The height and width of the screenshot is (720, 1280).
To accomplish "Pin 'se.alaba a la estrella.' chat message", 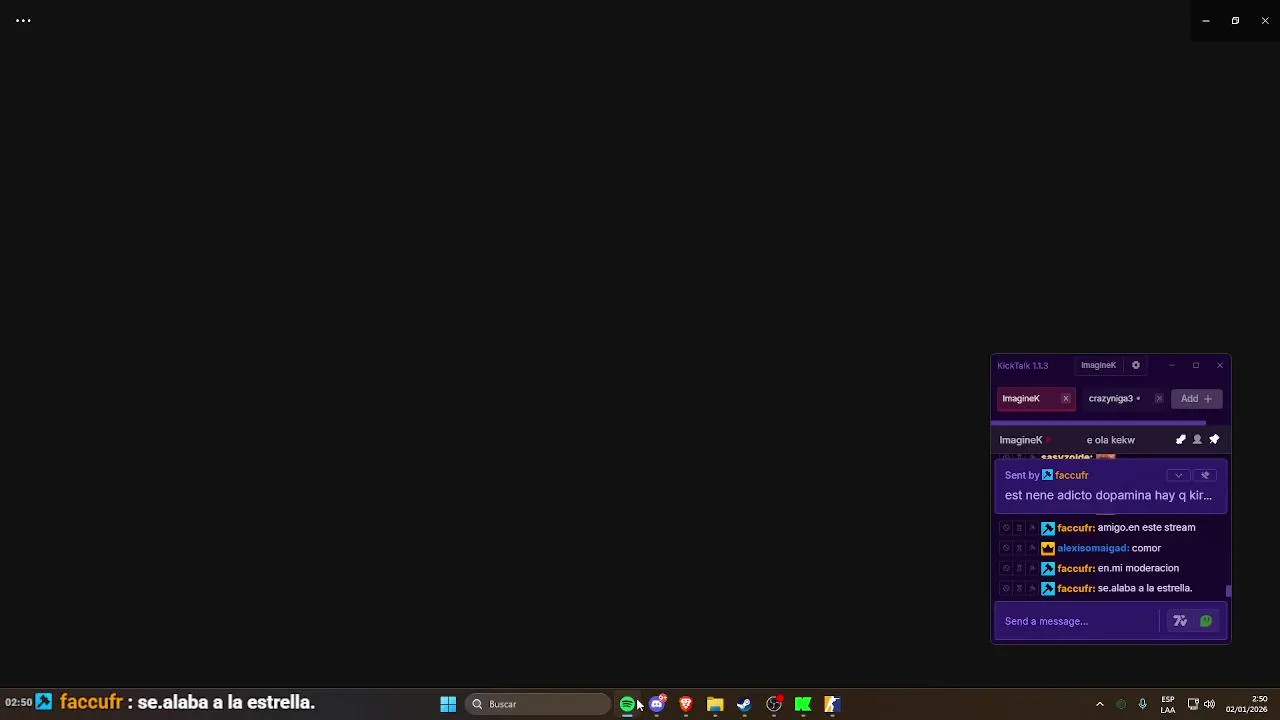I will pos(1032,588).
